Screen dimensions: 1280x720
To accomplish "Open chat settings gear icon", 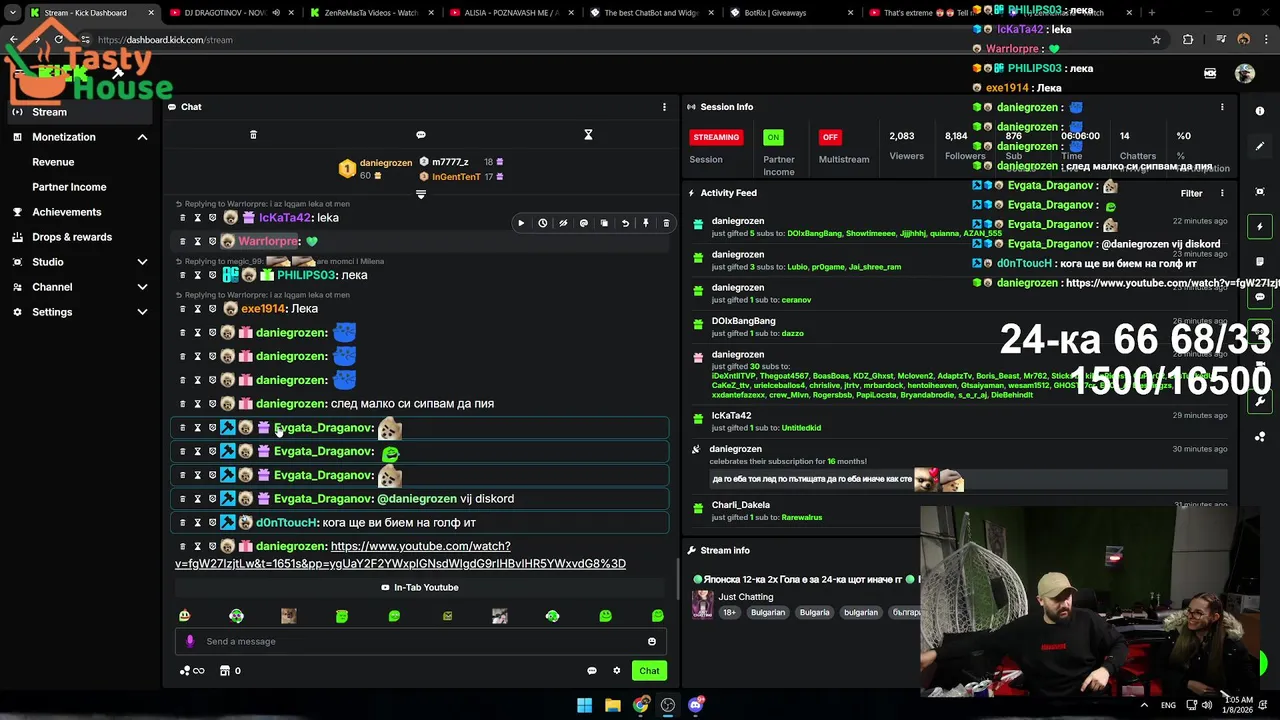I will click(x=617, y=671).
